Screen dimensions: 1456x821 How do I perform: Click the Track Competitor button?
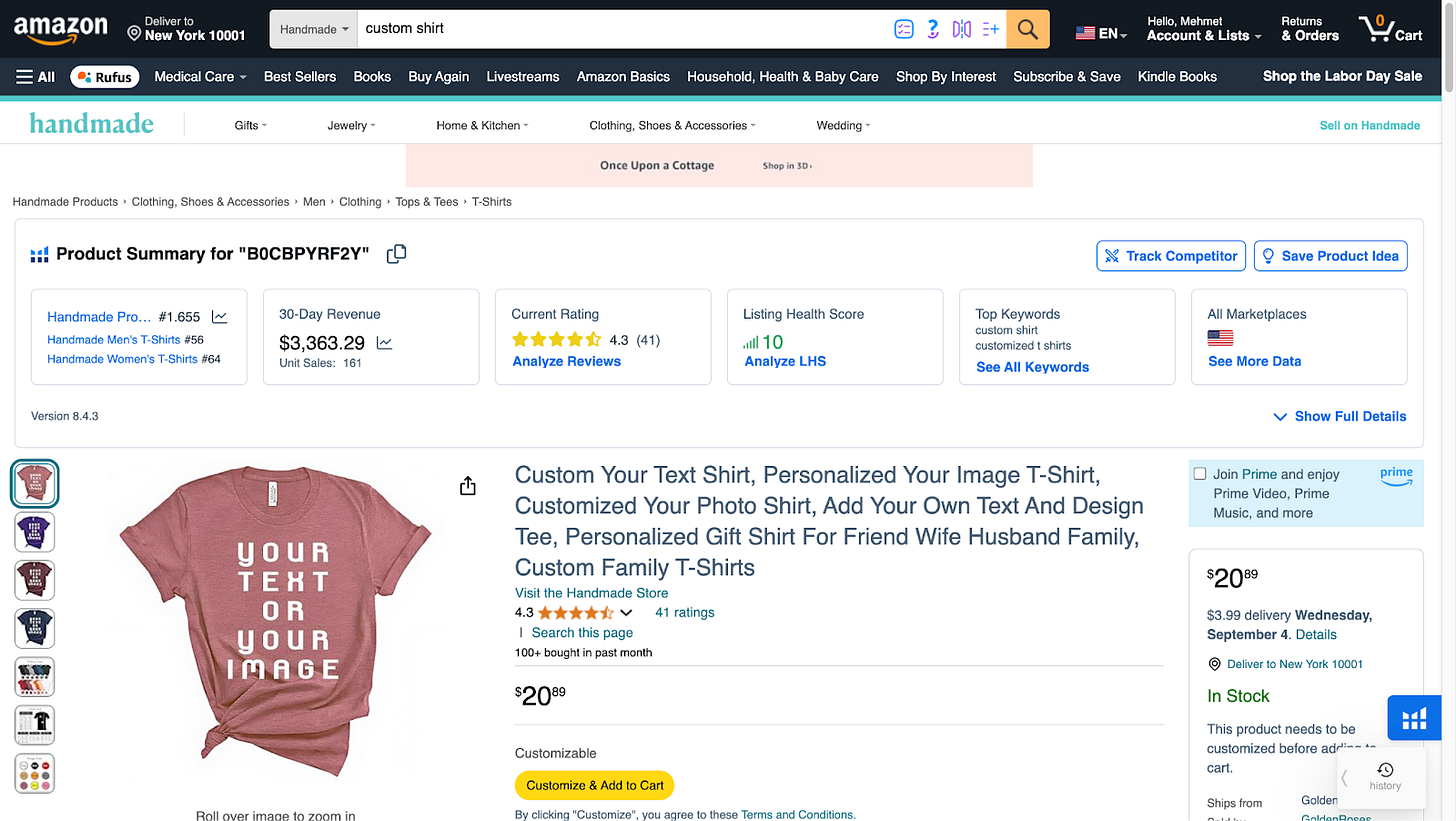[1171, 256]
